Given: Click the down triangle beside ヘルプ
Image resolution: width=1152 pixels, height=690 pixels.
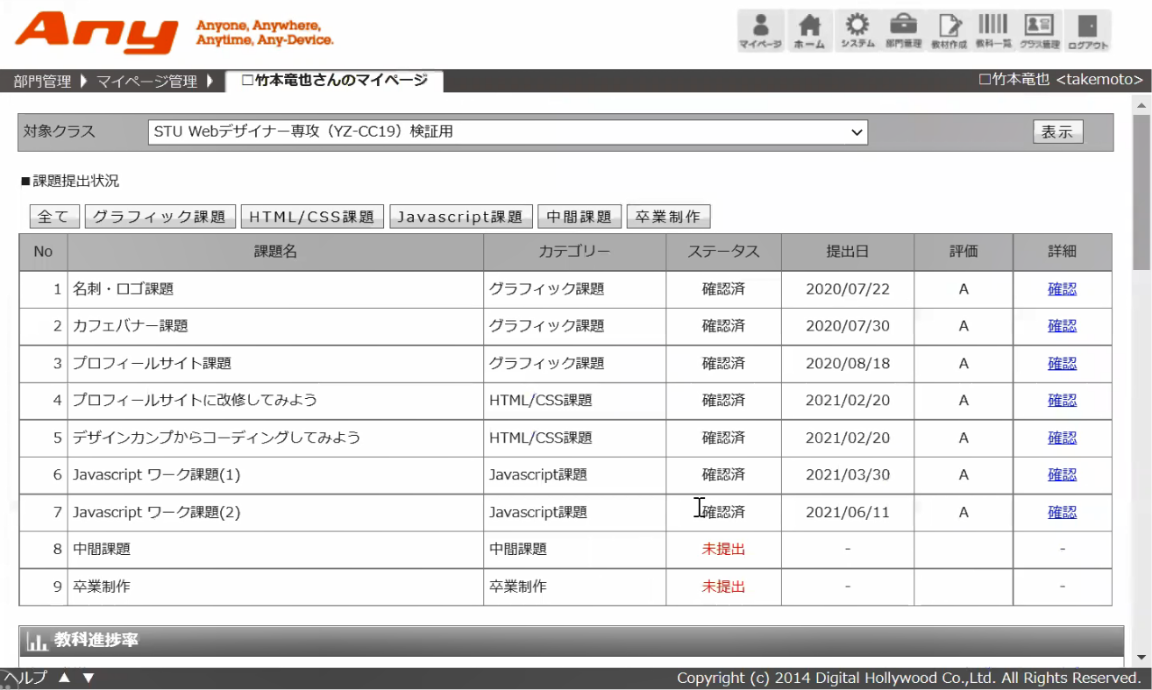Looking at the screenshot, I should [x=88, y=678].
